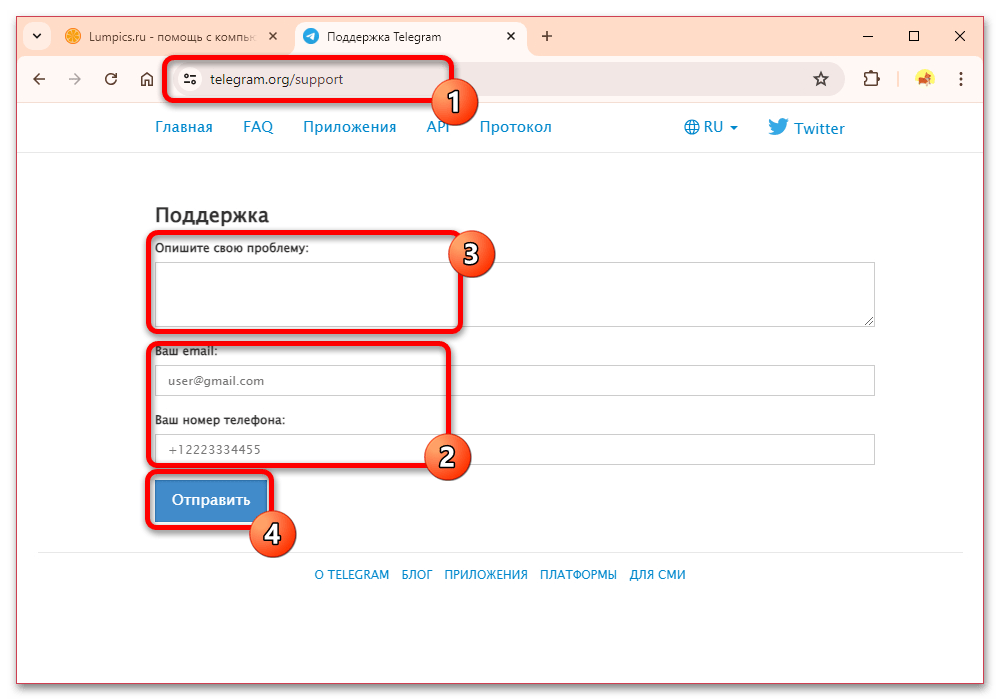The width and height of the screenshot is (1000, 700).
Task: Open the browser home page icon
Action: click(147, 79)
